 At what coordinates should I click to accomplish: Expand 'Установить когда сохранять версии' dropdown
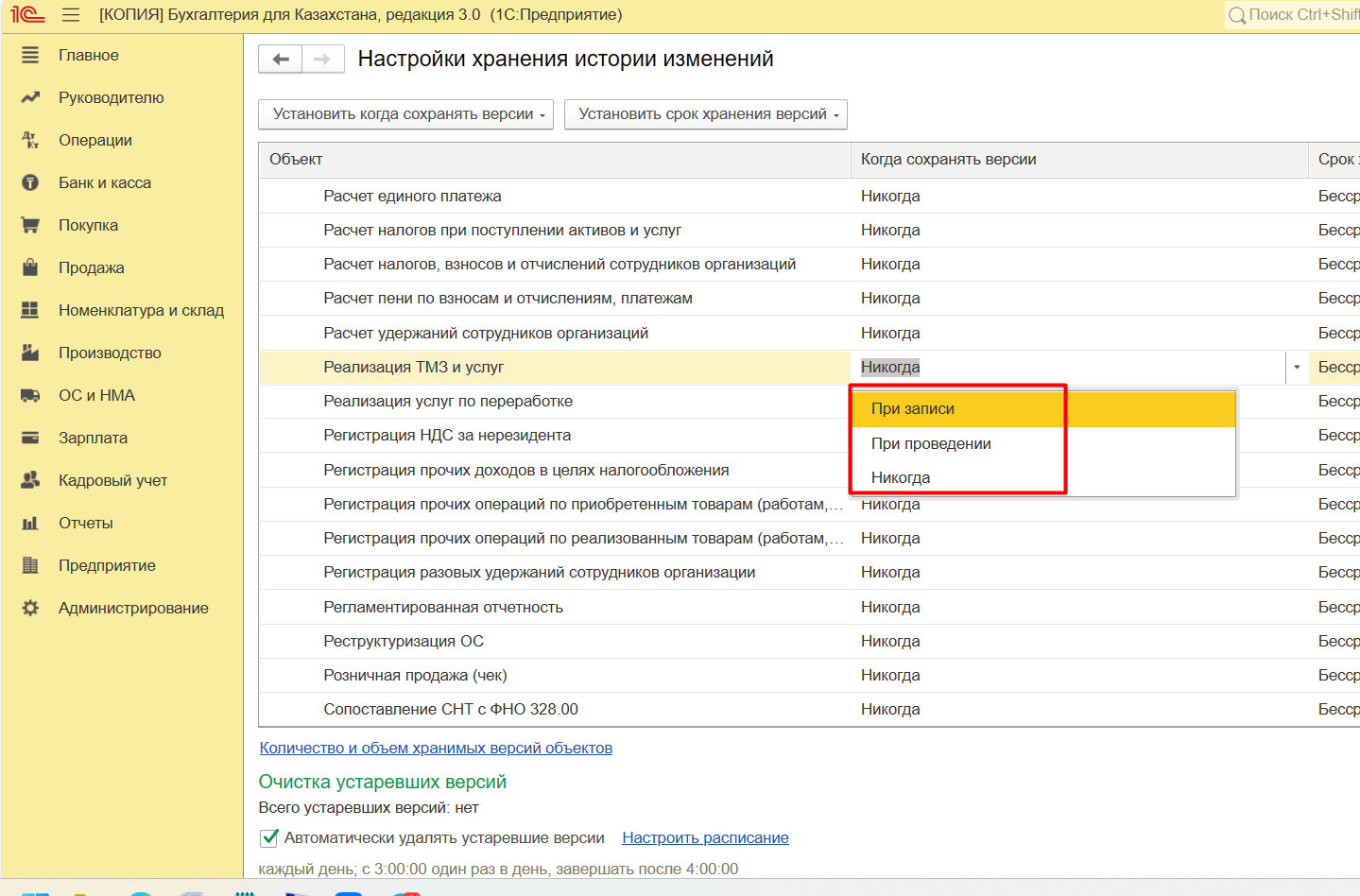[409, 114]
